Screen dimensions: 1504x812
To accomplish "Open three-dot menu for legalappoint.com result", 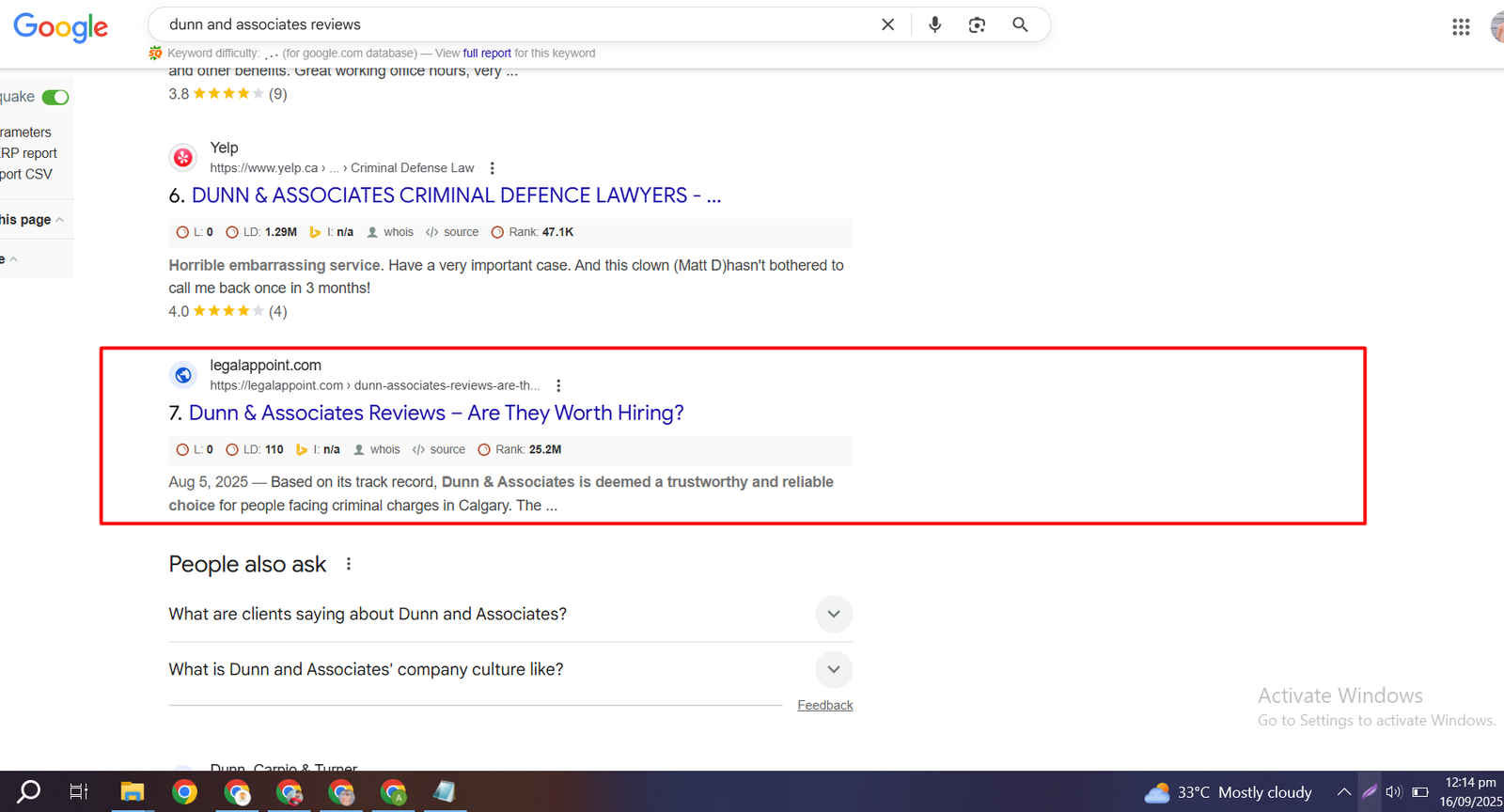I will (x=558, y=385).
